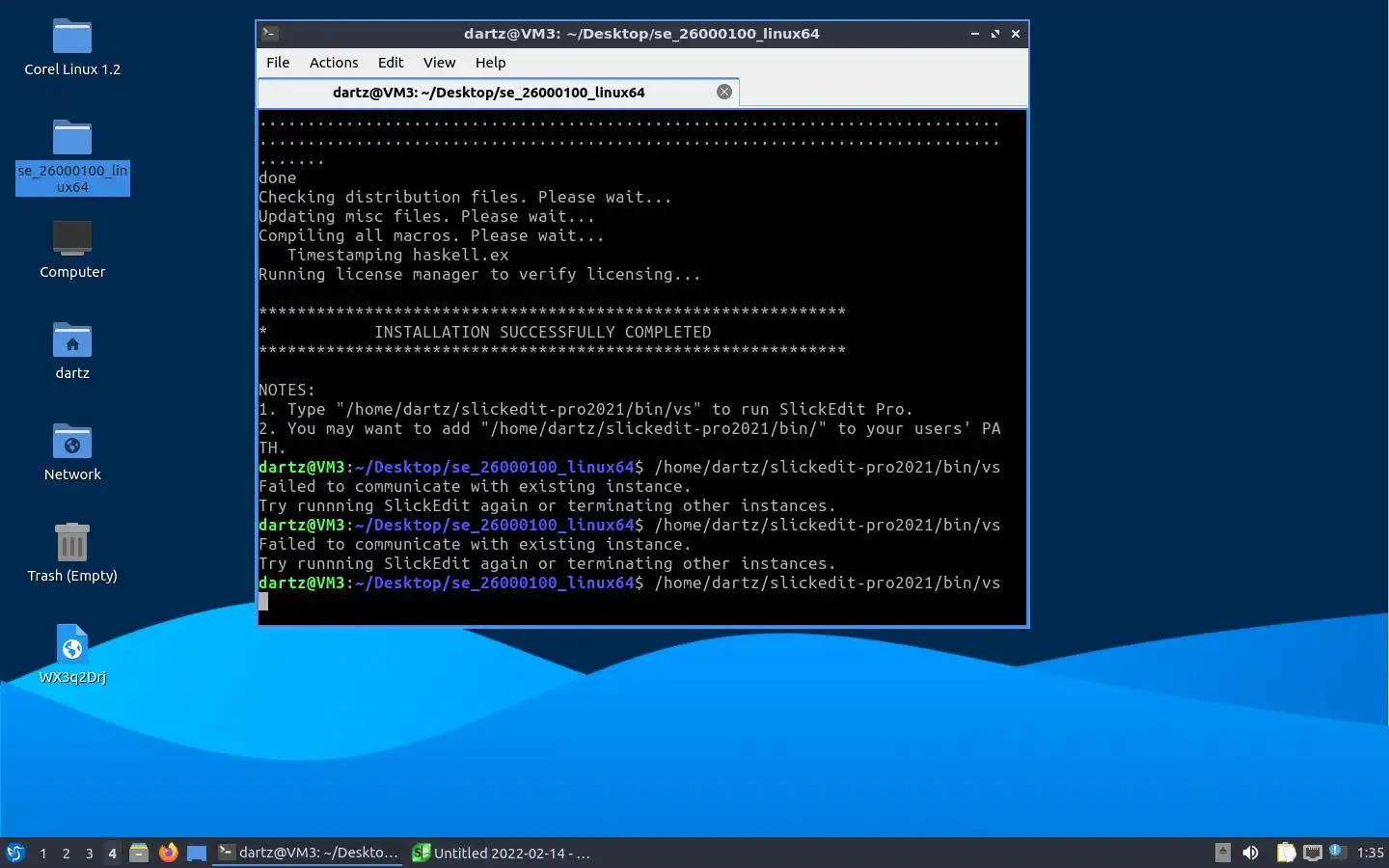Open the volume control tray icon
The width and height of the screenshot is (1389, 868).
point(1251,853)
